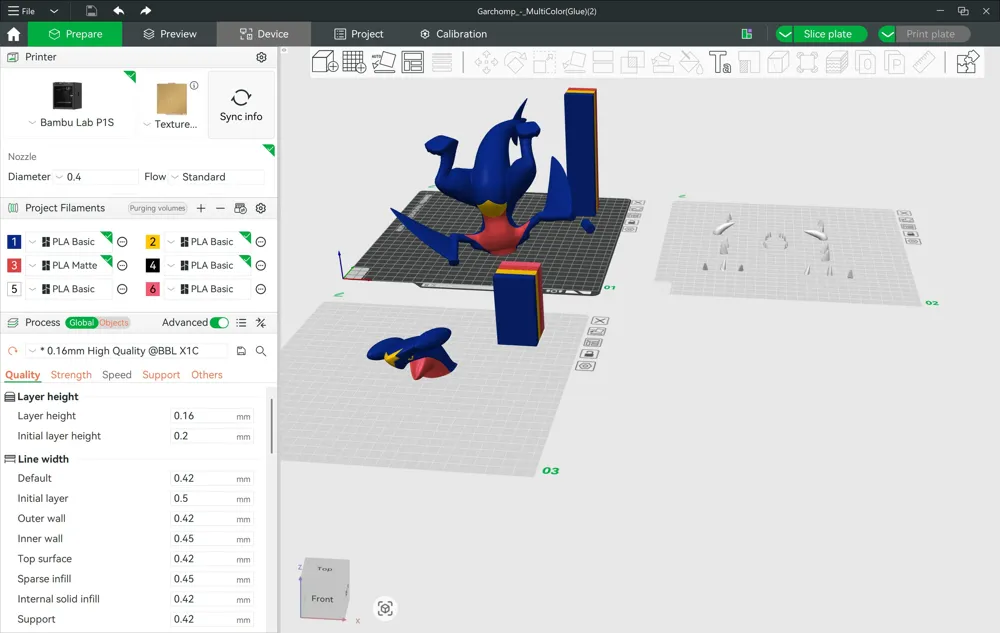Viewport: 1000px width, 633px height.
Task: Switch to the Project tab
Action: click(359, 34)
